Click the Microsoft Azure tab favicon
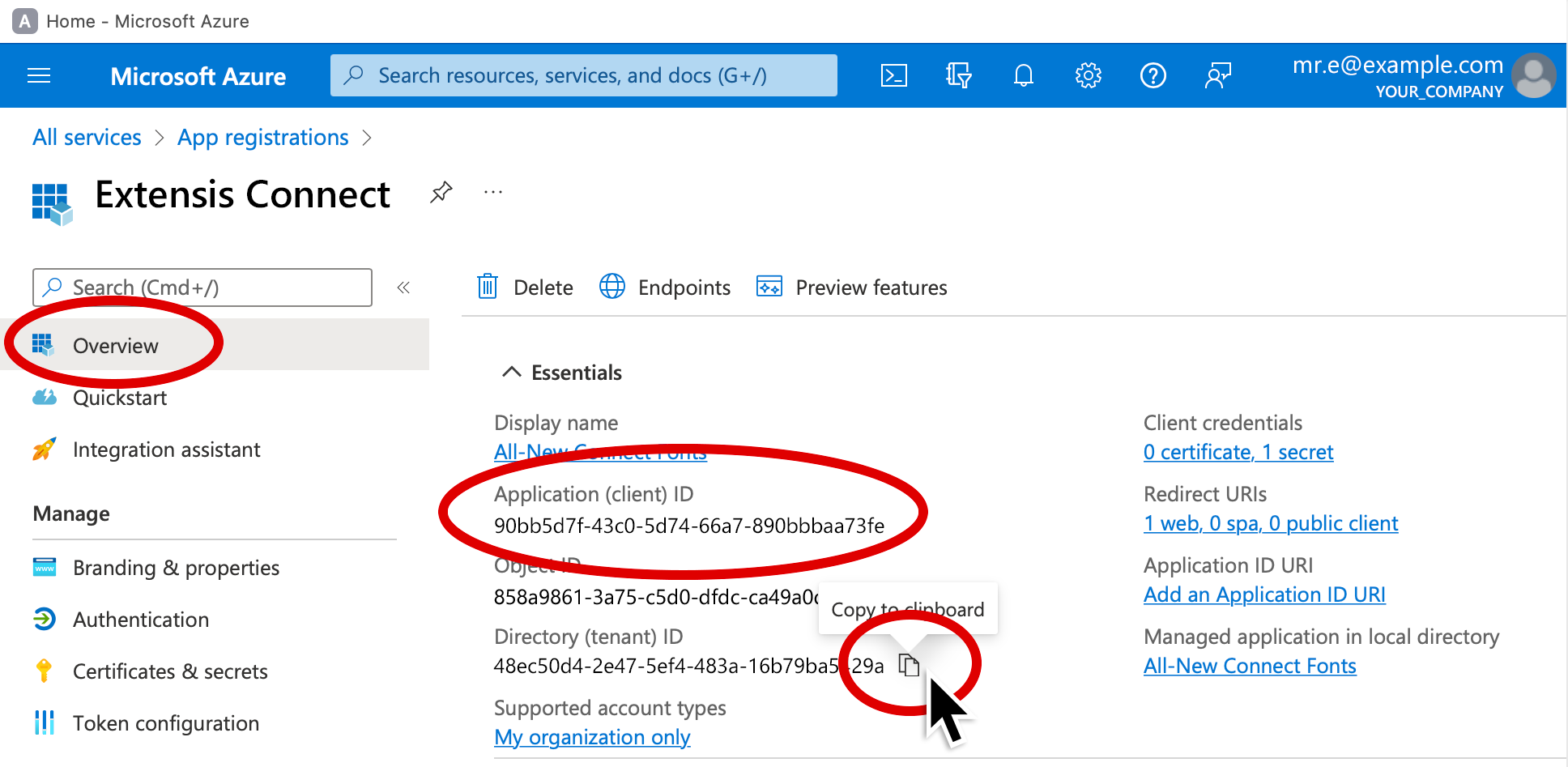1568x767 pixels. click(25, 21)
